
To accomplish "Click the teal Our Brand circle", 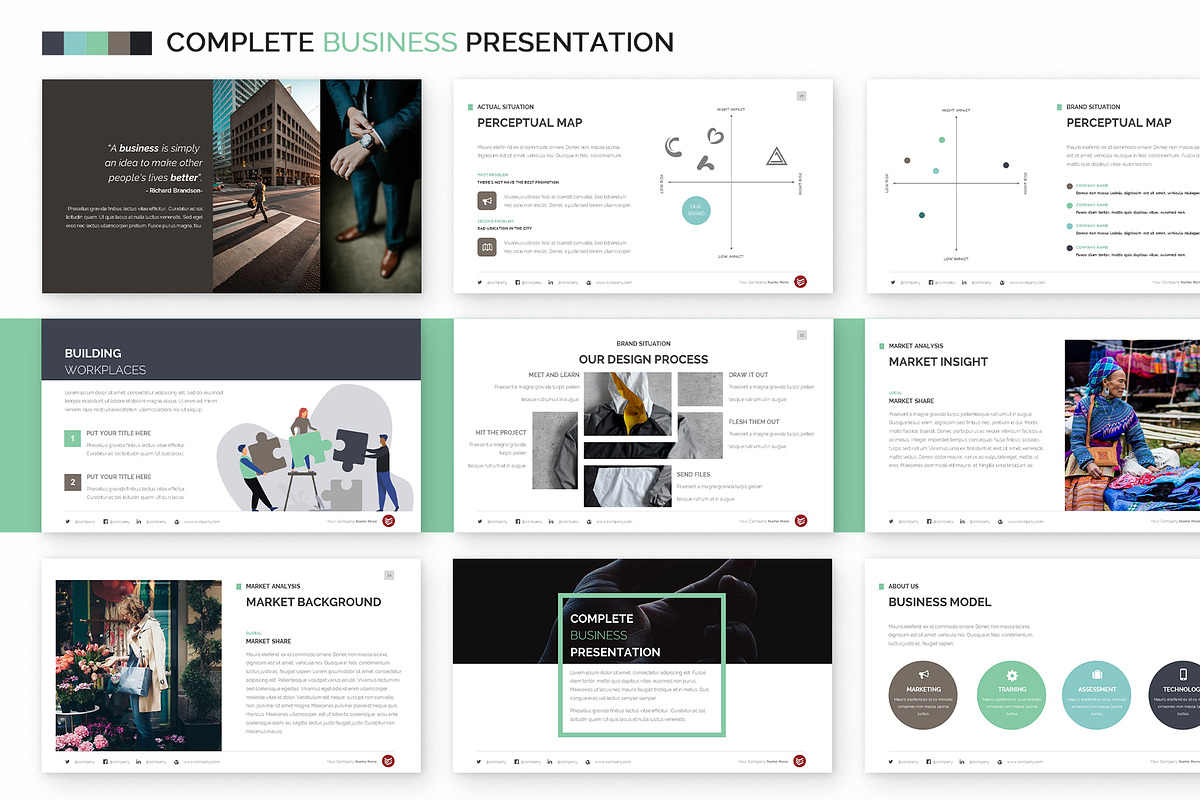I will pyautogui.click(x=697, y=210).
